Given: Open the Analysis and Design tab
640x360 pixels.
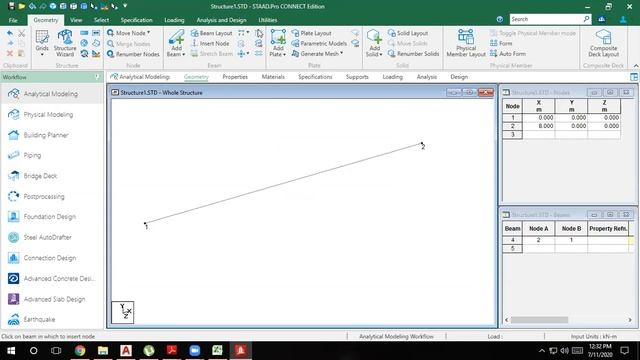Looking at the screenshot, I should click(x=221, y=20).
